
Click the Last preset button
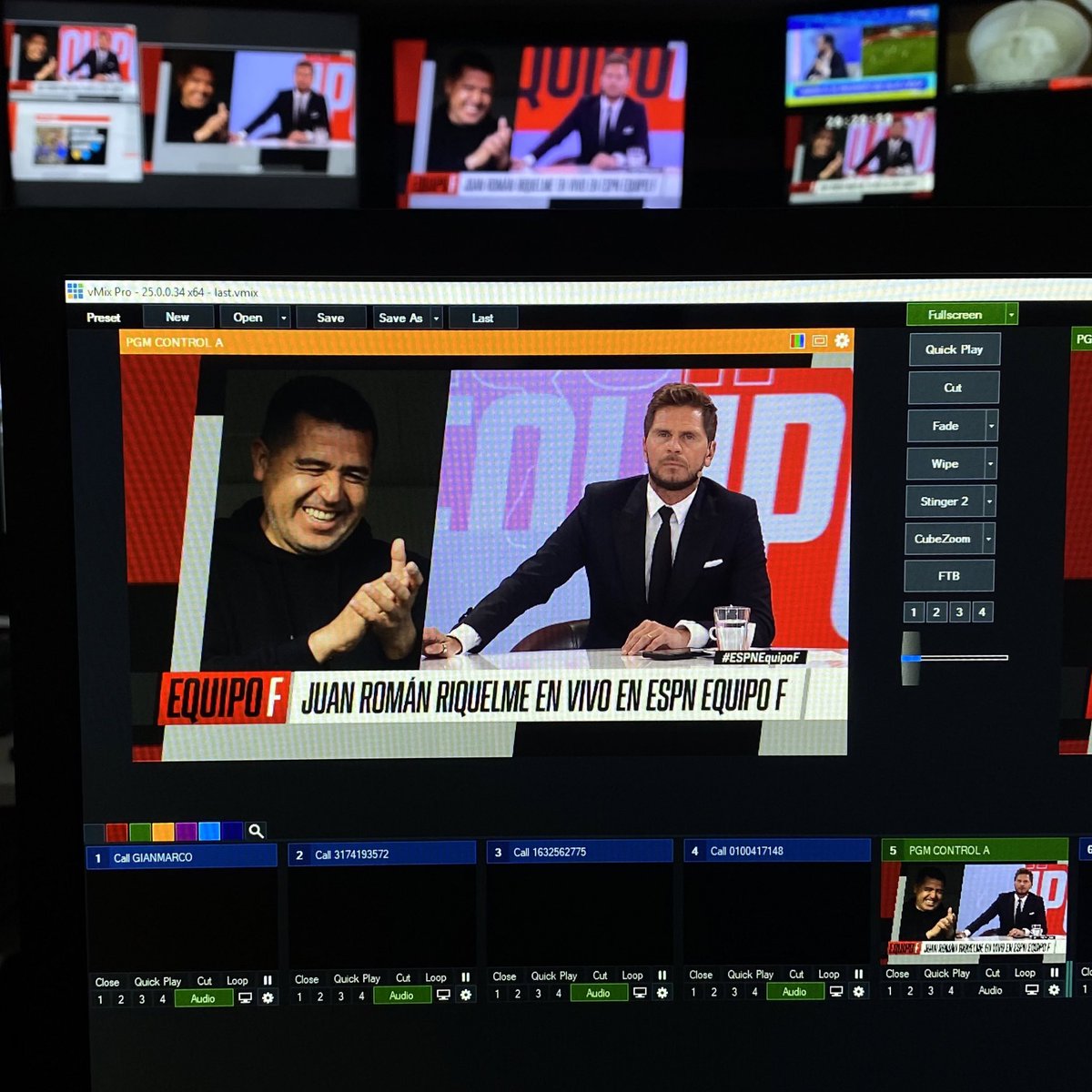tap(482, 318)
